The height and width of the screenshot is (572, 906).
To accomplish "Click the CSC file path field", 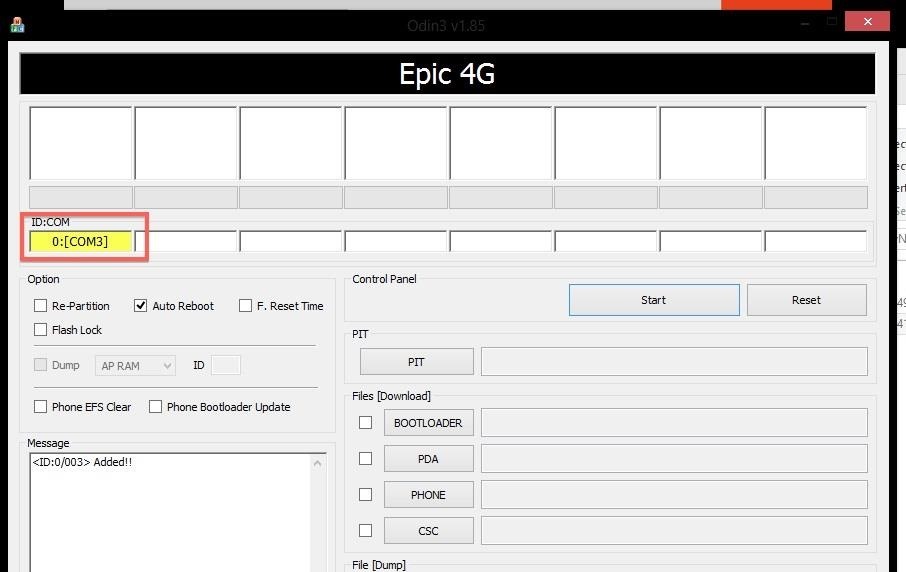I will tap(674, 530).
